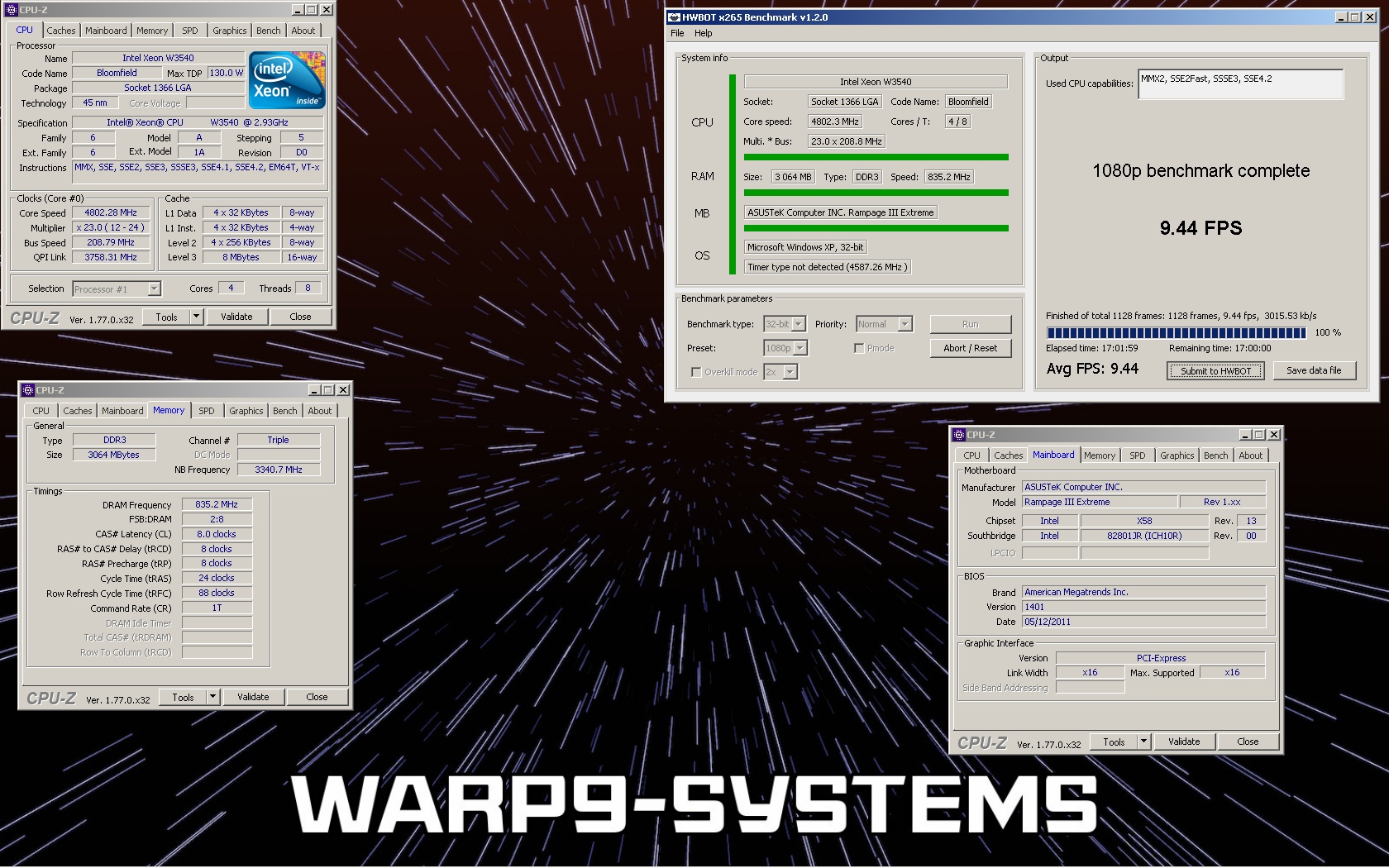The width and height of the screenshot is (1389, 868).
Task: Switch to the Memory tab in the Mainboard window
Action: [1100, 455]
